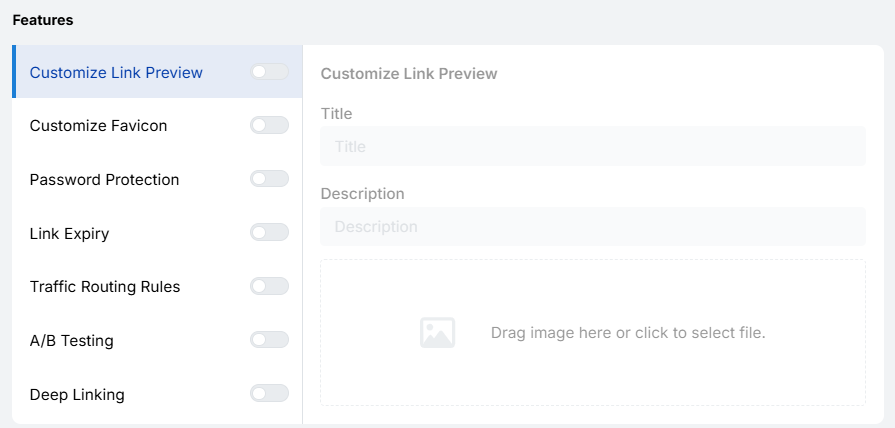This screenshot has width=895, height=428.
Task: Click the Title input field
Action: click(593, 146)
